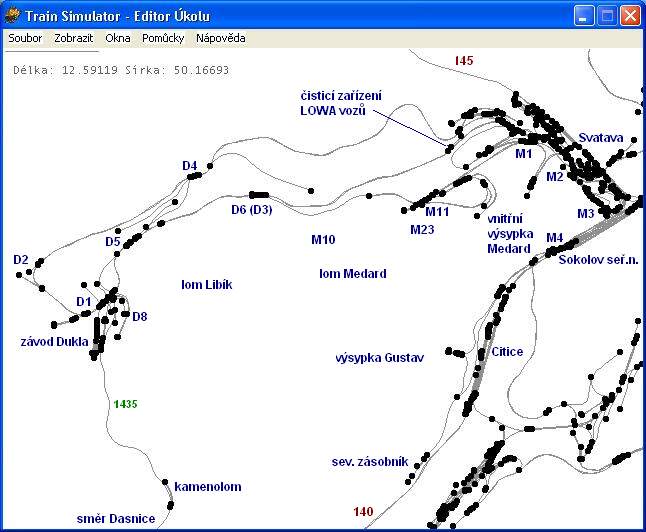Open the Zobrazit menu
646x532 pixels.
click(74, 38)
